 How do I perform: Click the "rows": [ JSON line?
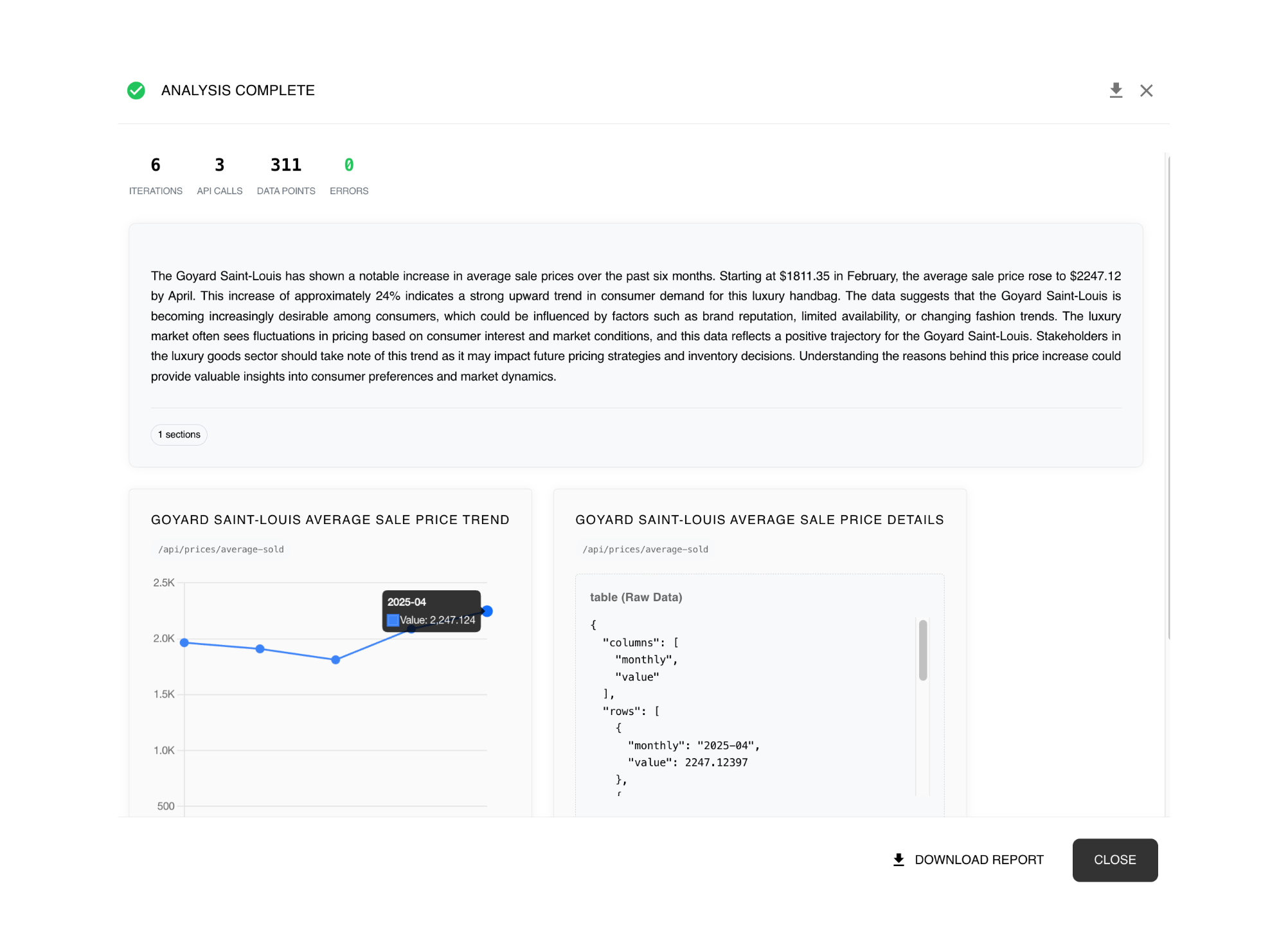pos(631,711)
